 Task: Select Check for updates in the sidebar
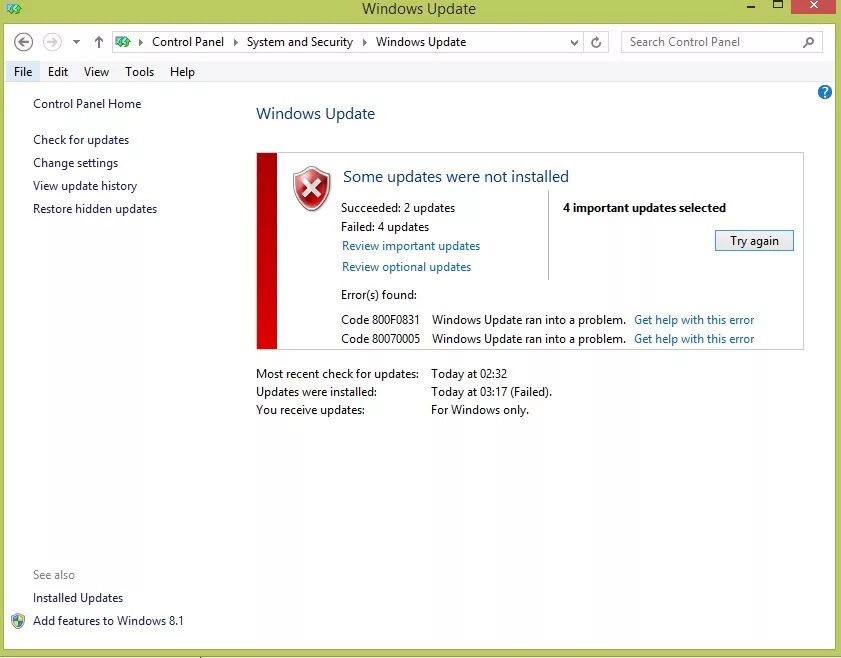click(80, 139)
